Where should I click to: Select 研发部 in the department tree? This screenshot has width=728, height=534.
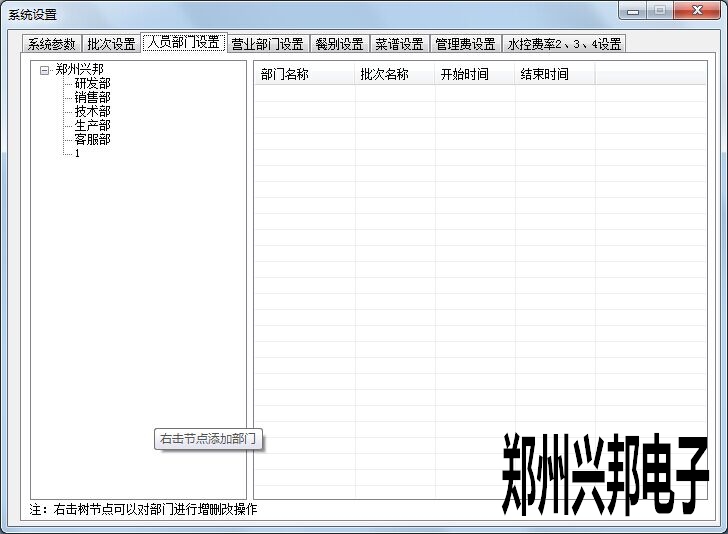[x=92, y=84]
